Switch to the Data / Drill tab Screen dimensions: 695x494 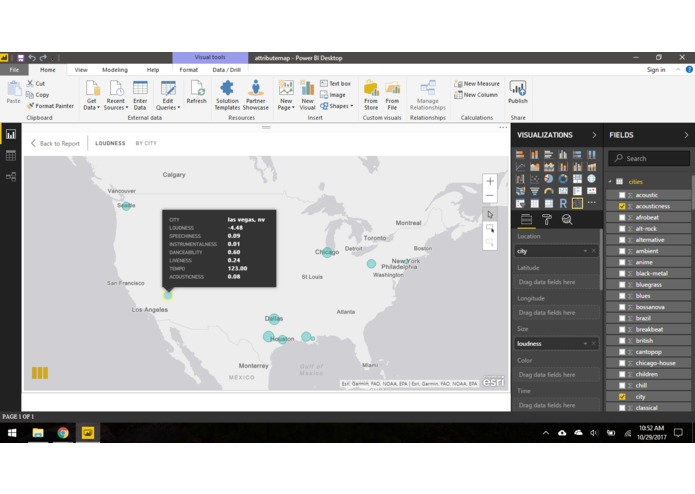coord(226,70)
